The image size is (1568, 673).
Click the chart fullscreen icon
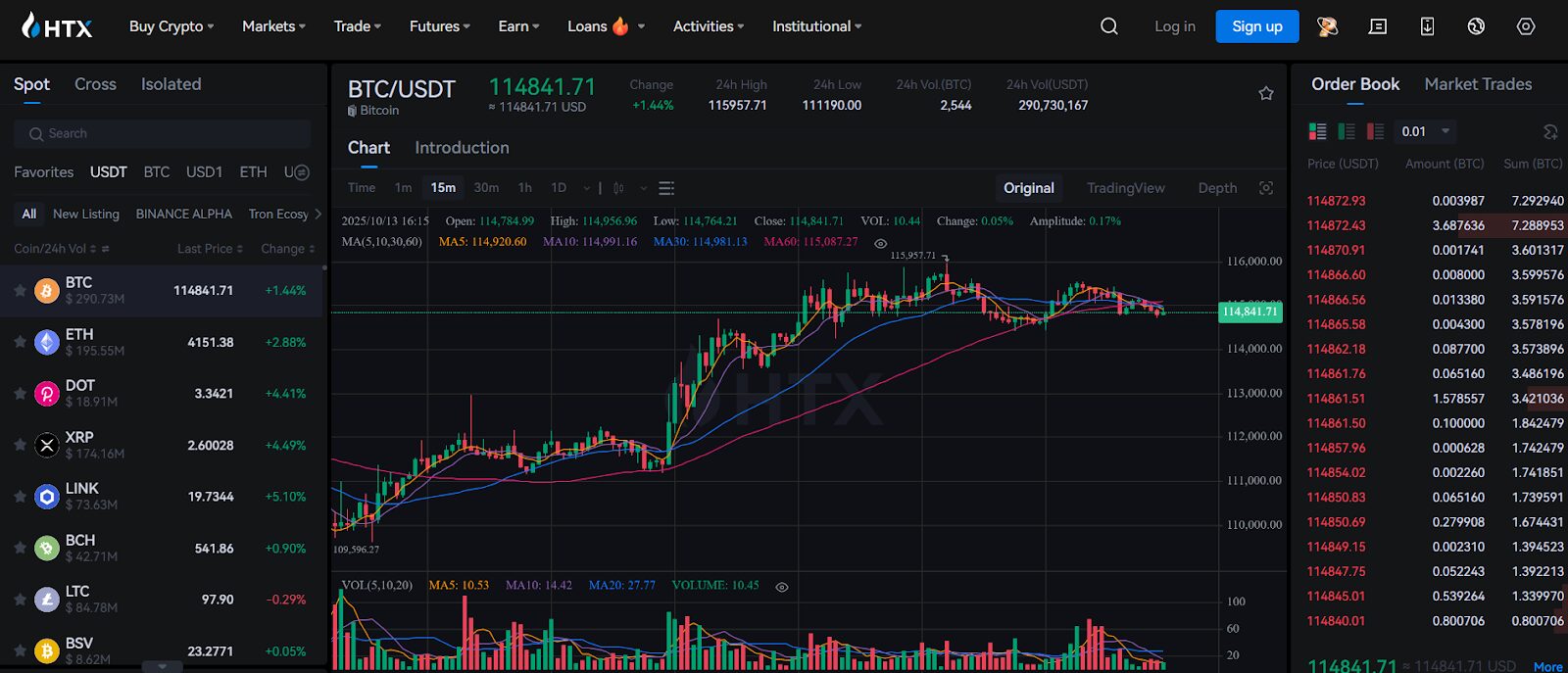[x=1266, y=188]
